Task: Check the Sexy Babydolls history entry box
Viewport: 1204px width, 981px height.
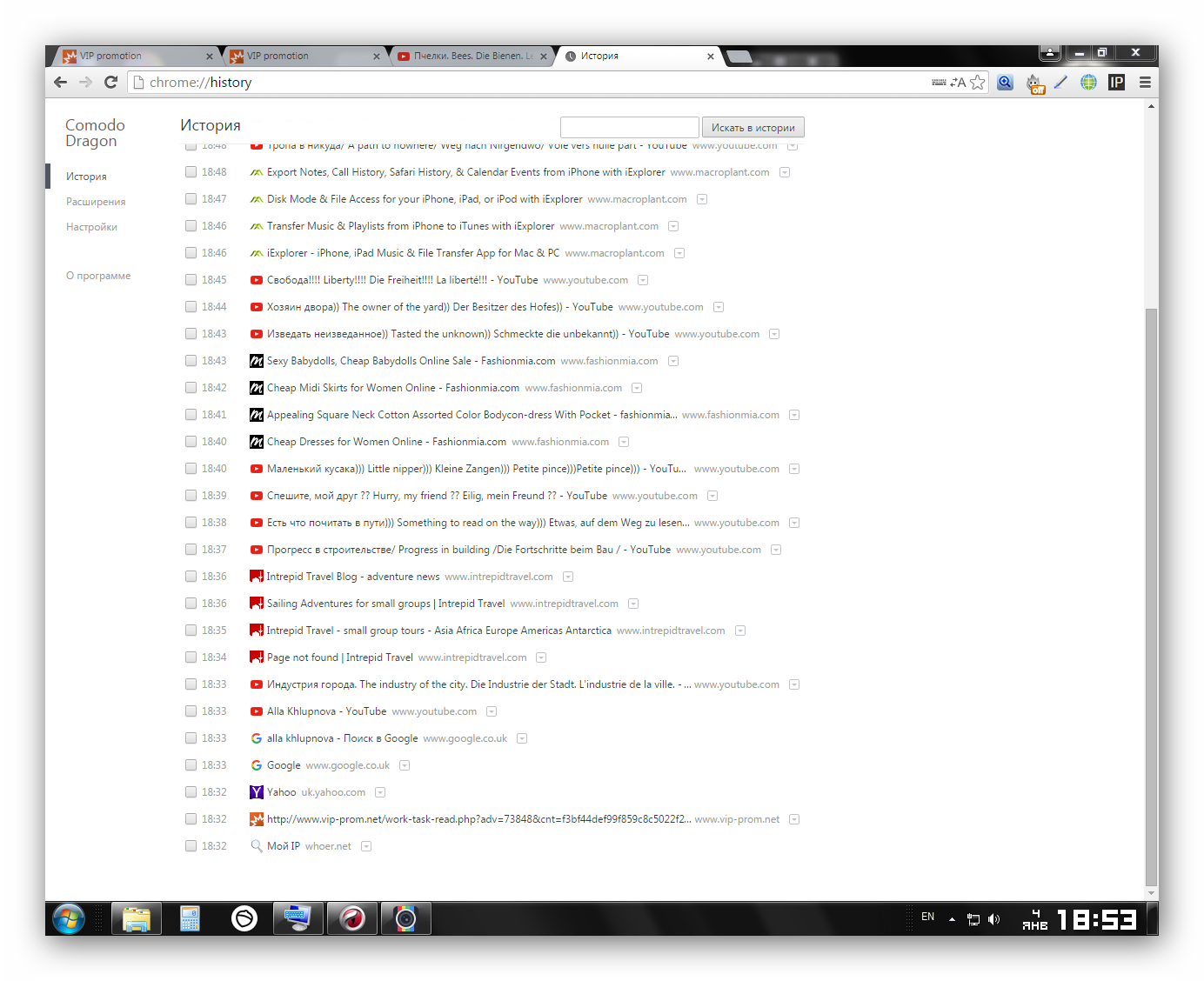Action: click(x=191, y=361)
